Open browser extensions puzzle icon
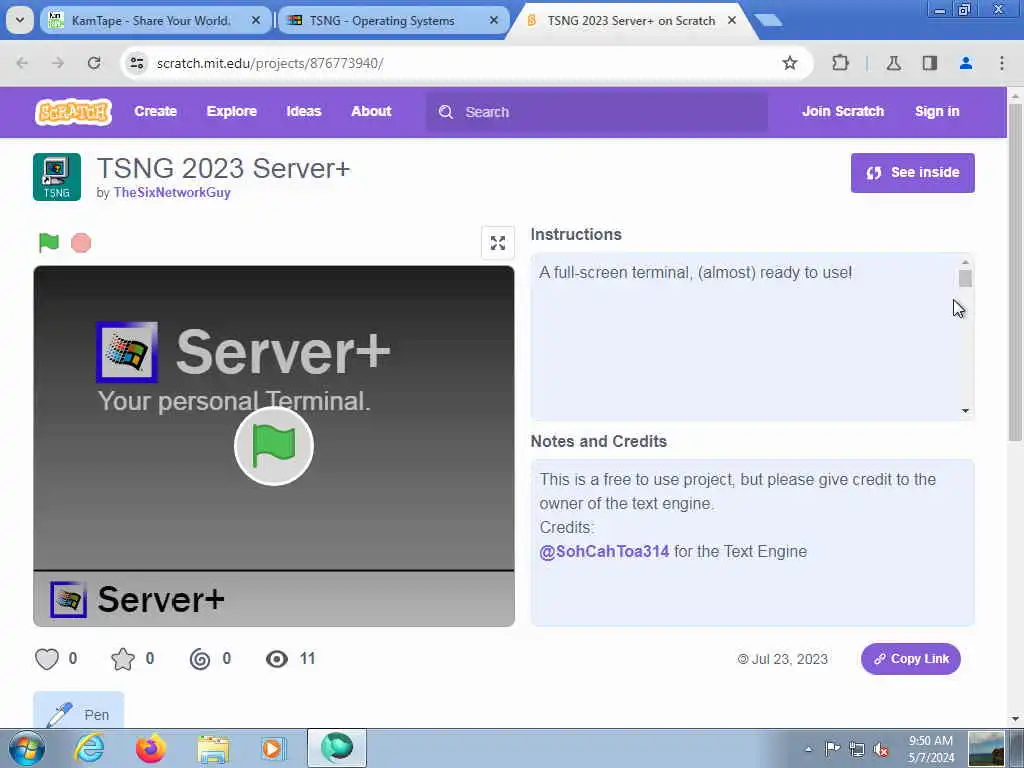The image size is (1024, 768). [x=840, y=63]
